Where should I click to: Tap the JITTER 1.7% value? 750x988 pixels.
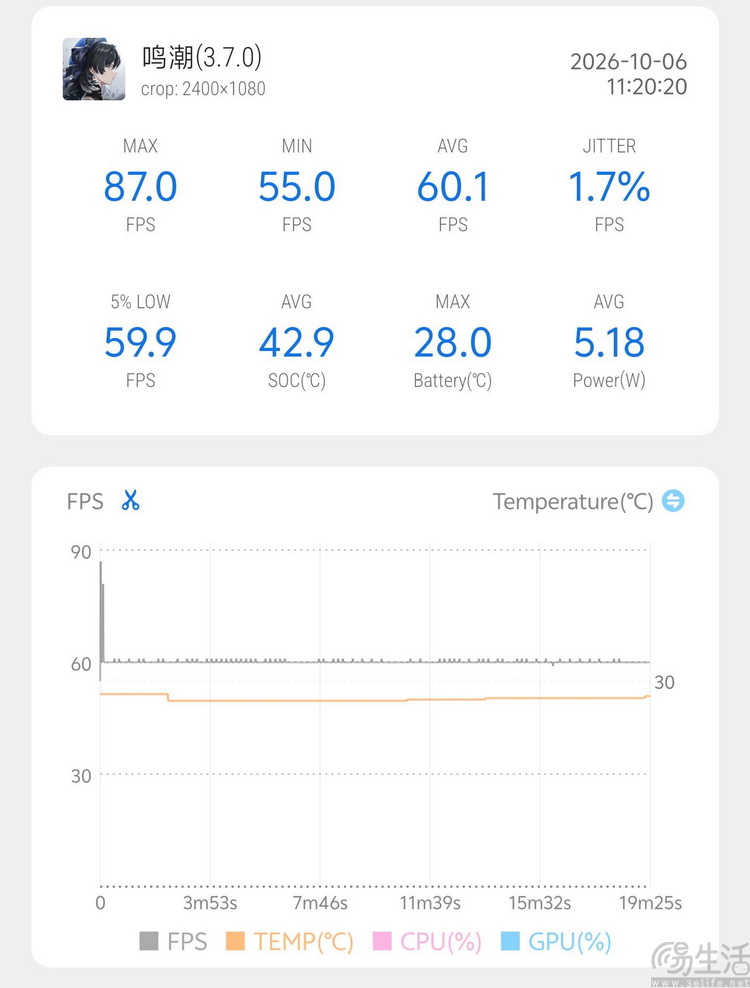pos(609,187)
